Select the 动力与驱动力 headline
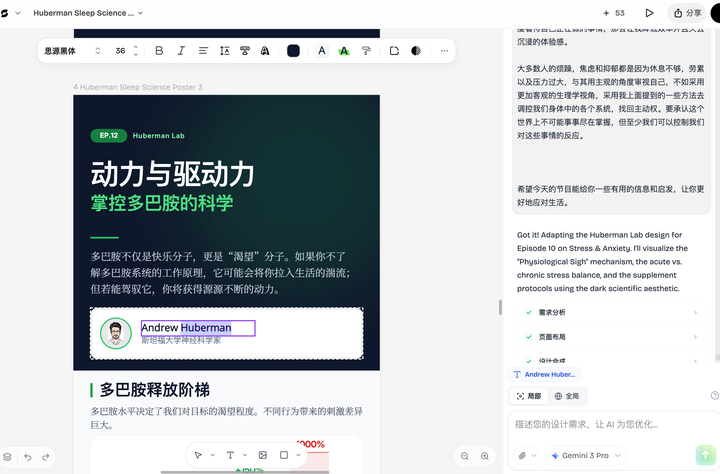 pos(172,174)
